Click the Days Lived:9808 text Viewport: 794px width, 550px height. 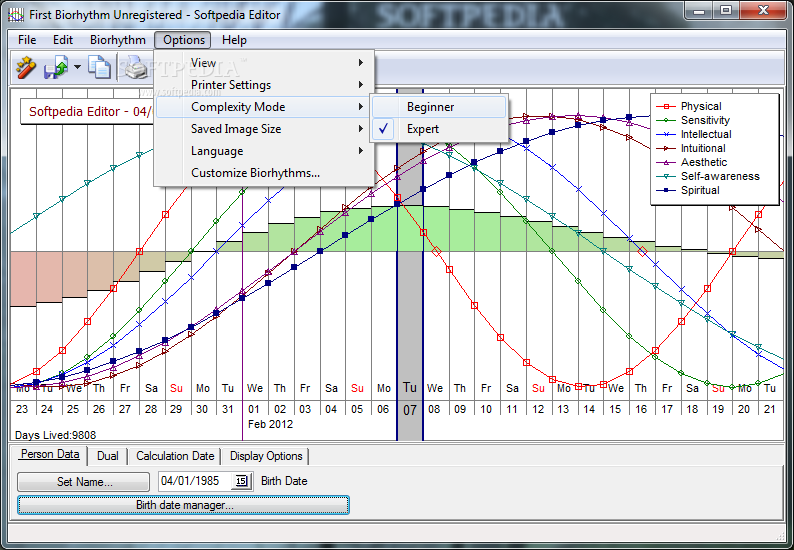55,435
